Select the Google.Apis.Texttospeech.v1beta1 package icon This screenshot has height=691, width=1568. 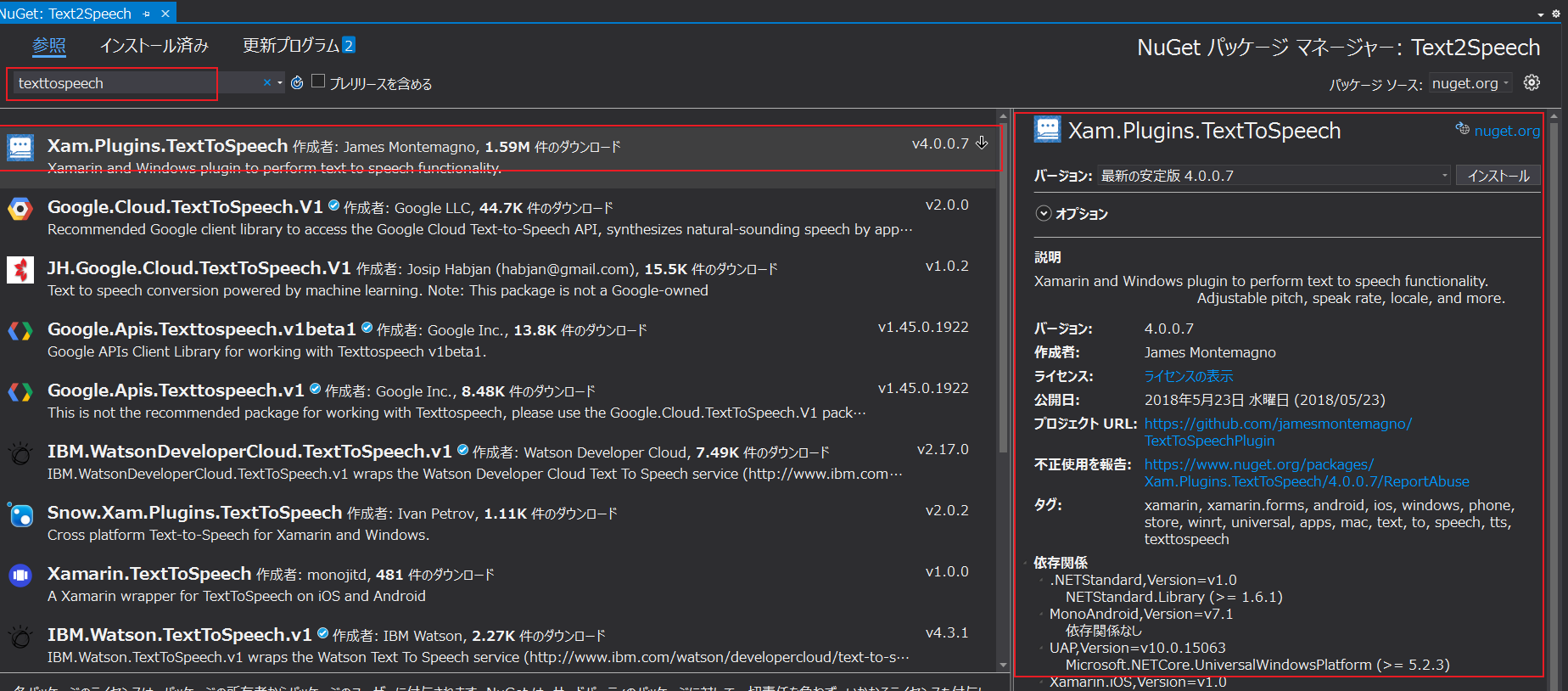20,331
